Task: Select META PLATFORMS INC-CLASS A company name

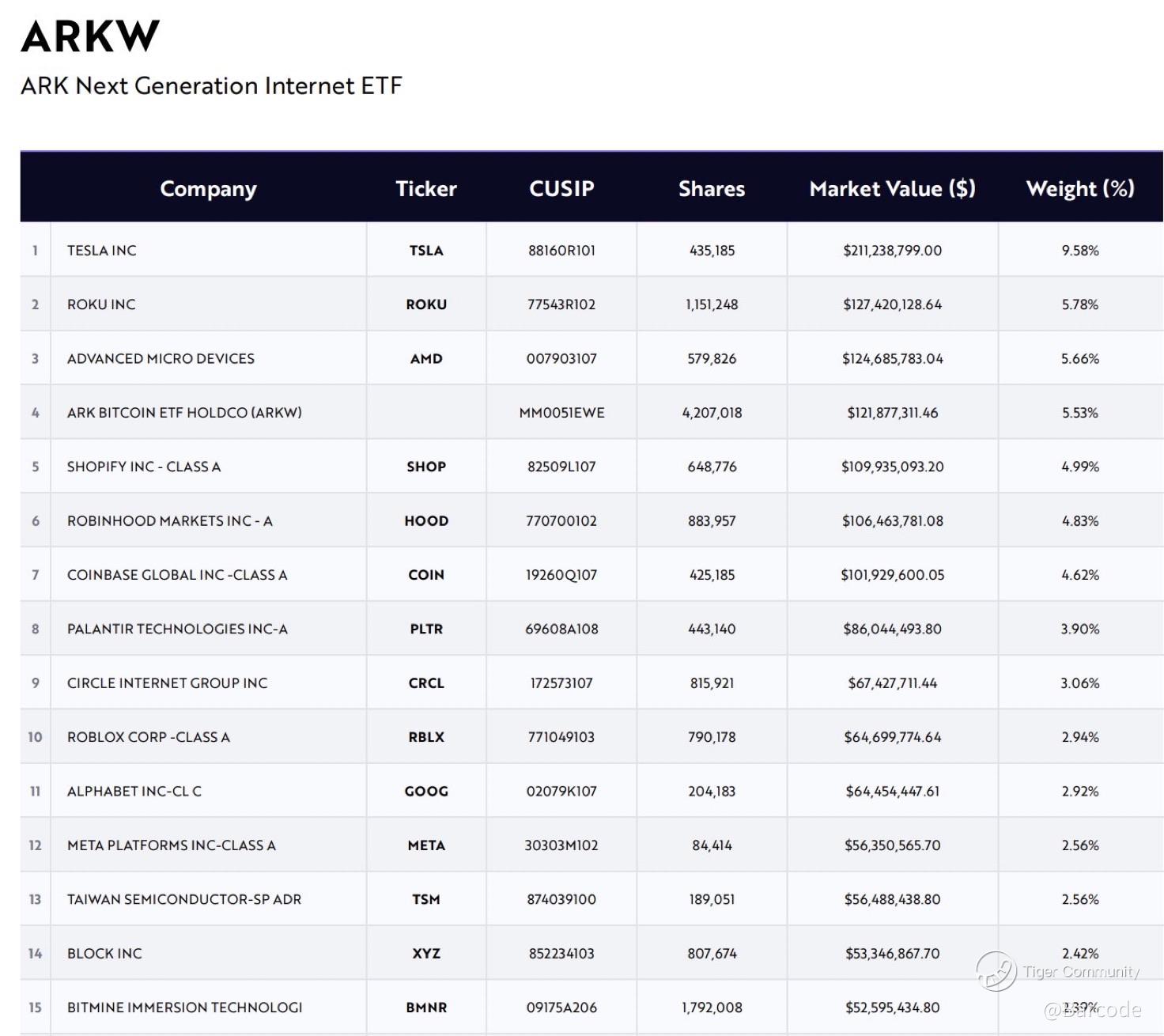Action: coord(172,845)
